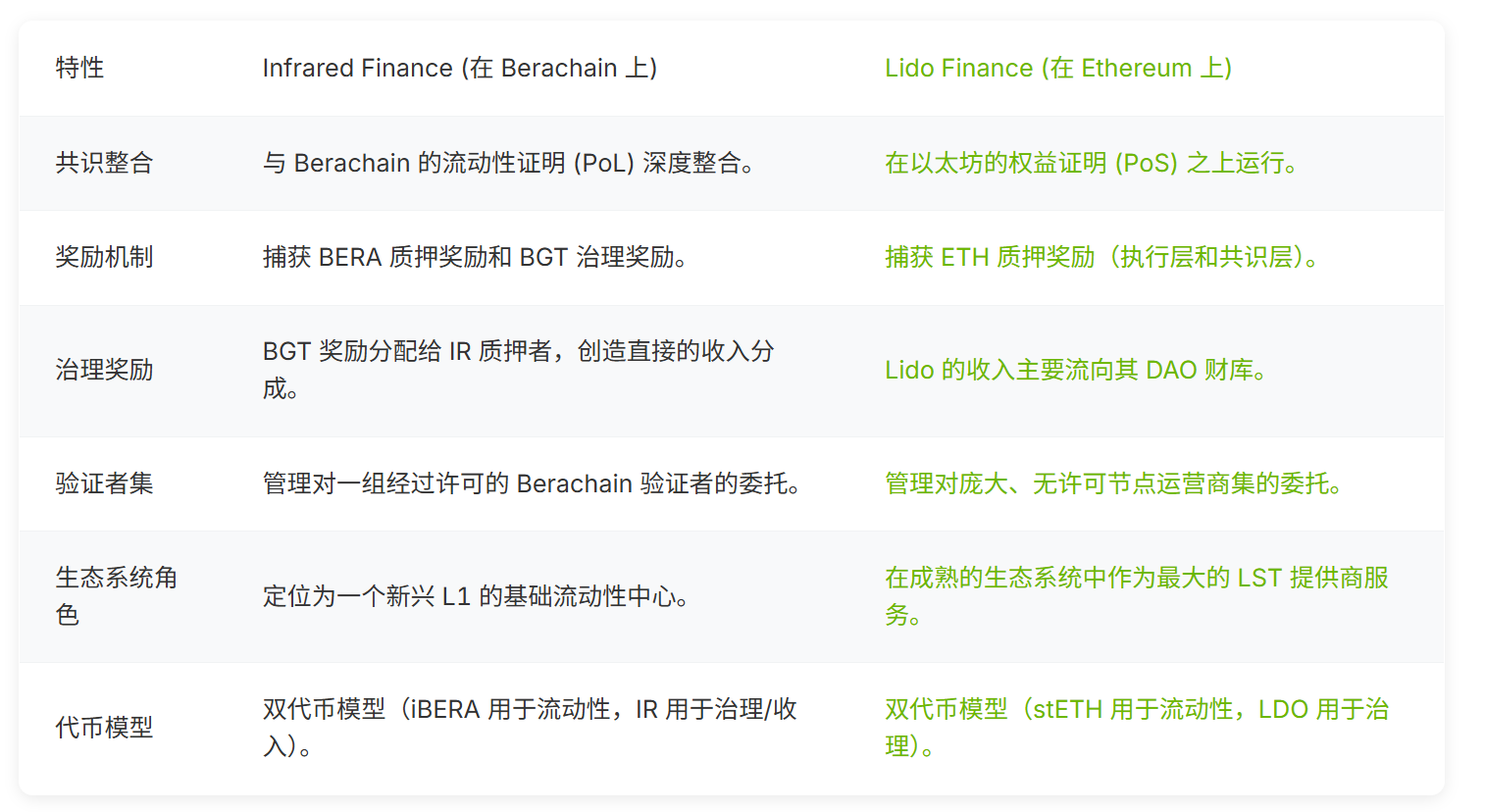The image size is (1485, 812).
Task: Select the Infrared Finance (在 Berachain 上) header
Action: coord(459,68)
